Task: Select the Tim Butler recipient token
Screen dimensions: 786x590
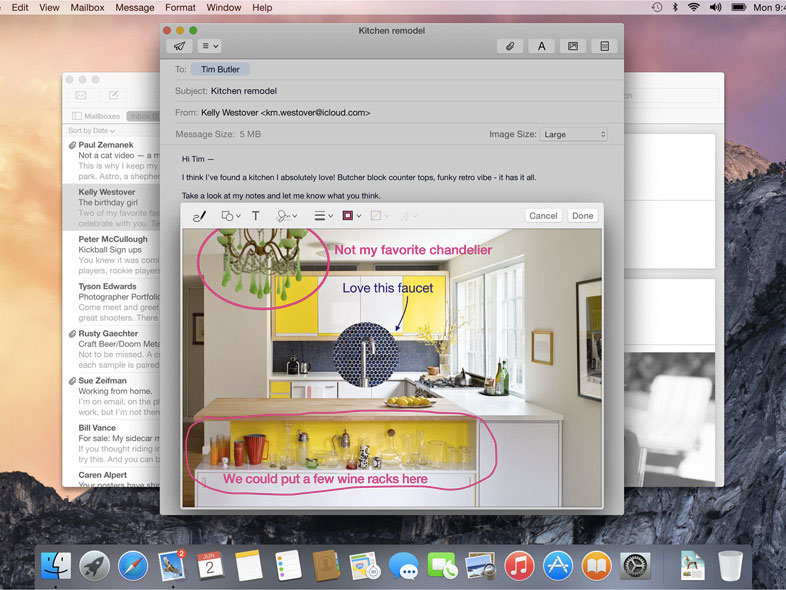Action: pyautogui.click(x=220, y=69)
